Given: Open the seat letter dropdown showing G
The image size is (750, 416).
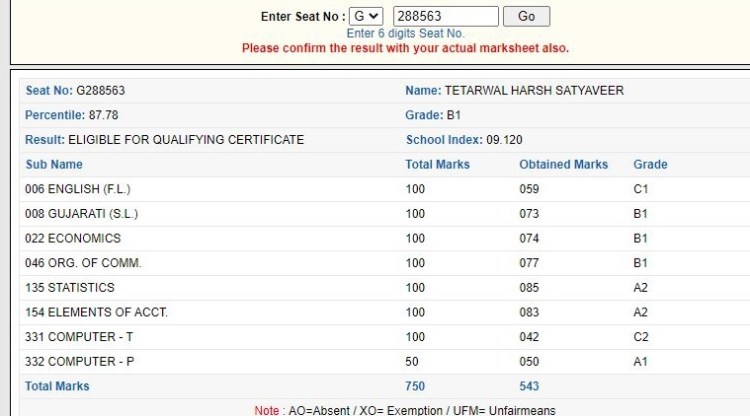Looking at the screenshot, I should [x=366, y=16].
